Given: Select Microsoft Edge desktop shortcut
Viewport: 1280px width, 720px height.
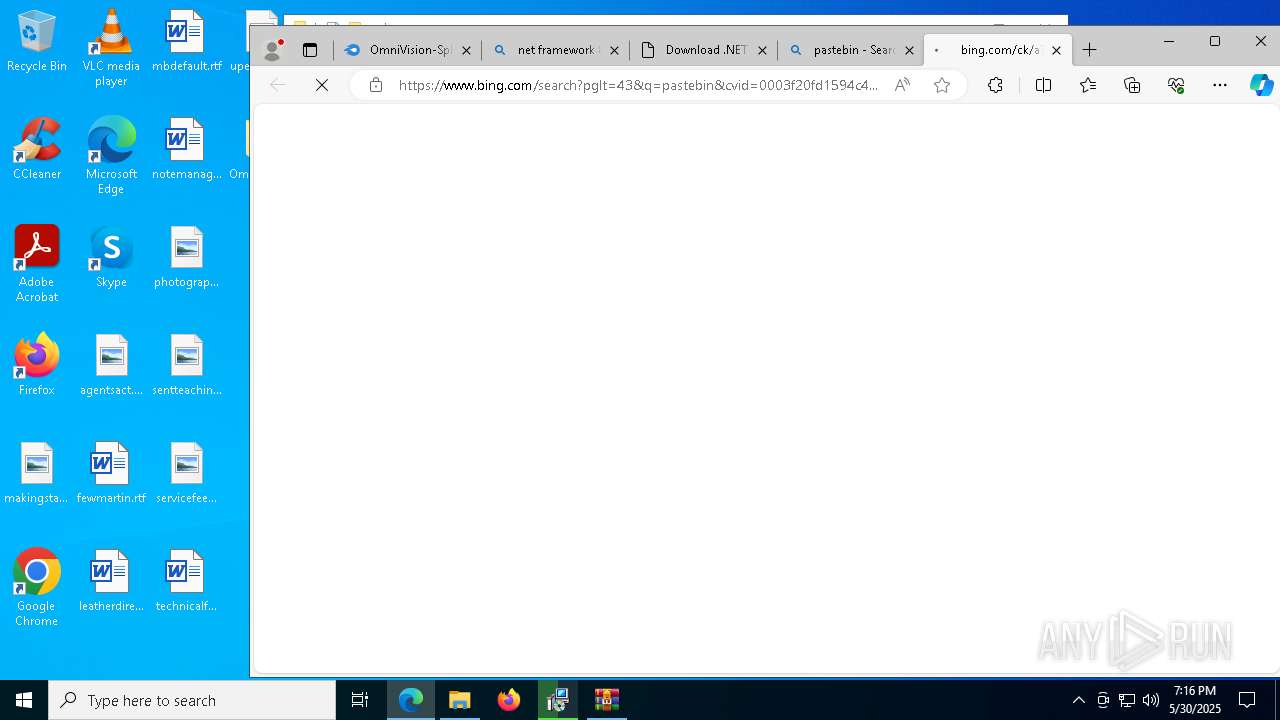Looking at the screenshot, I should tap(111, 156).
